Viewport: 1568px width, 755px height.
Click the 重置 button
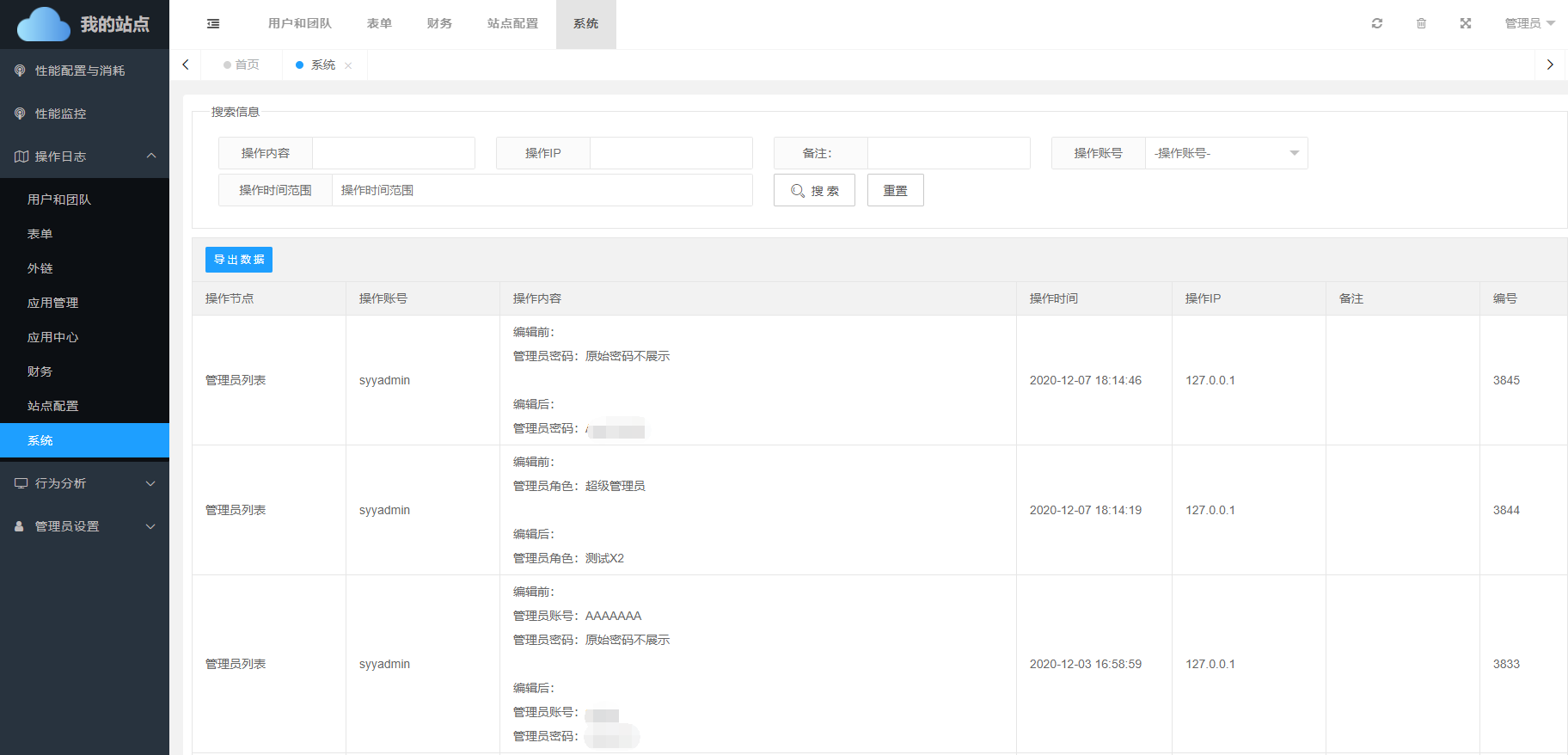895,190
